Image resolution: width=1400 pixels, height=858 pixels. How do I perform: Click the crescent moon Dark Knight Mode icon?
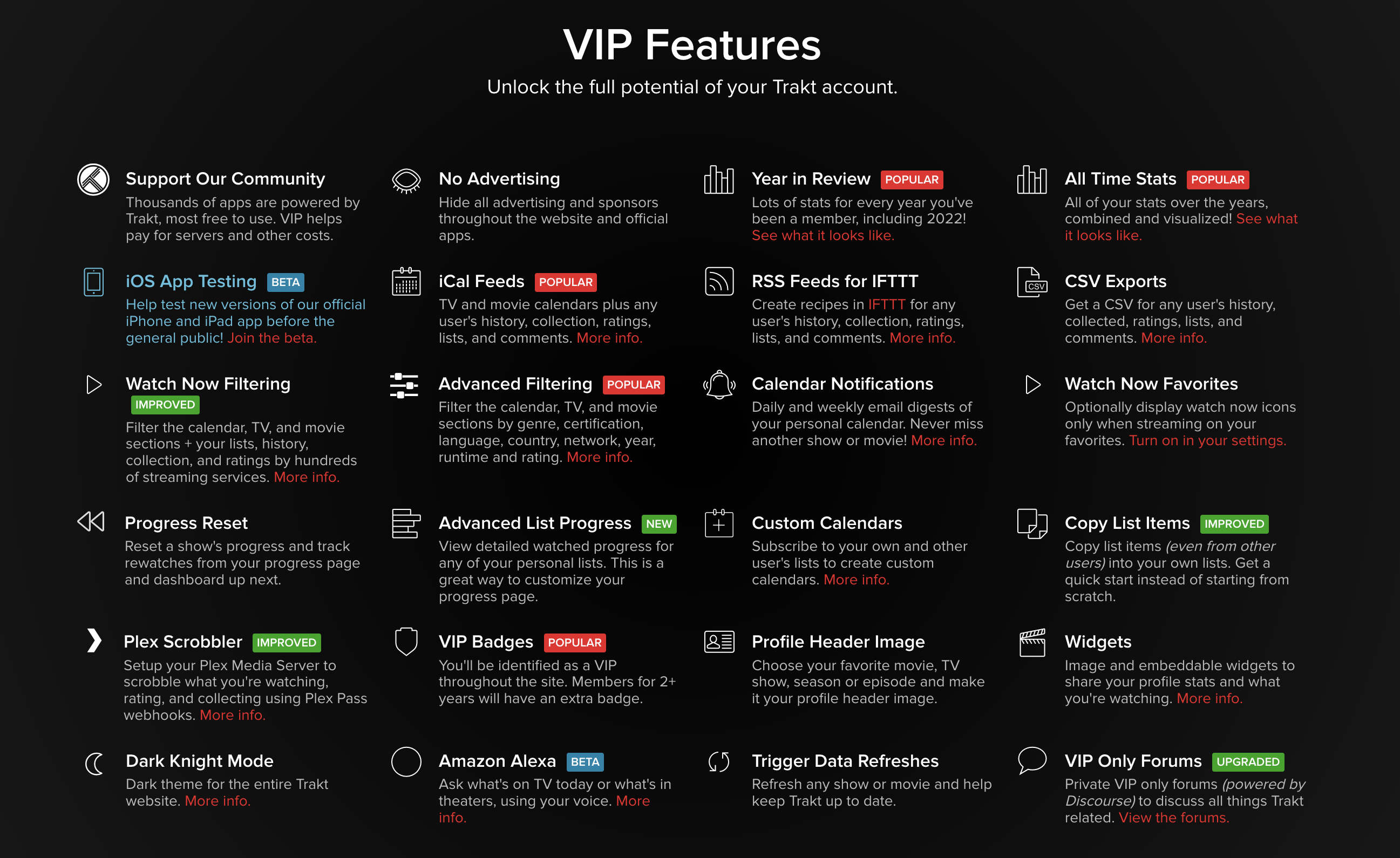94,764
